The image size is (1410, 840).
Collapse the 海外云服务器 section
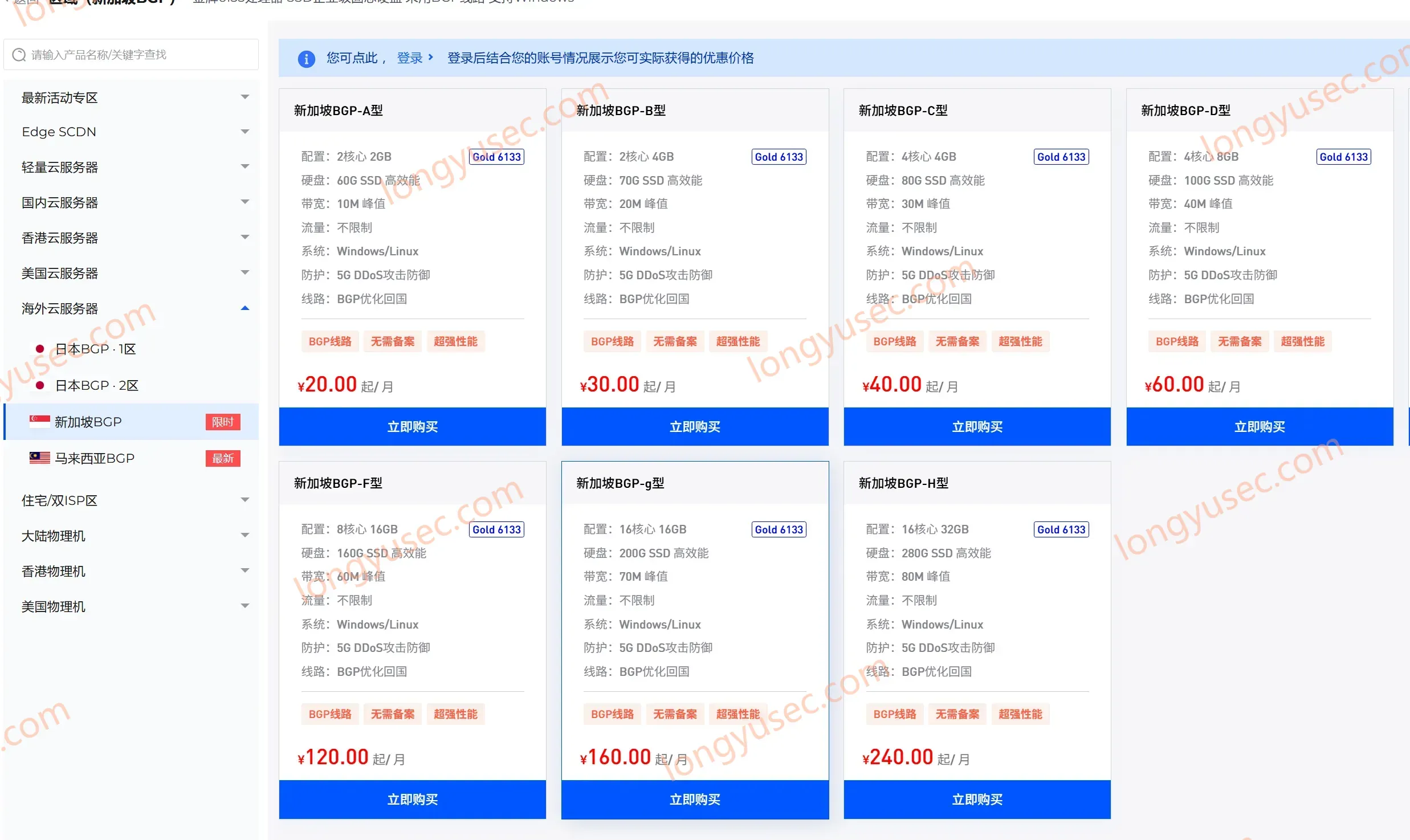pos(131,308)
